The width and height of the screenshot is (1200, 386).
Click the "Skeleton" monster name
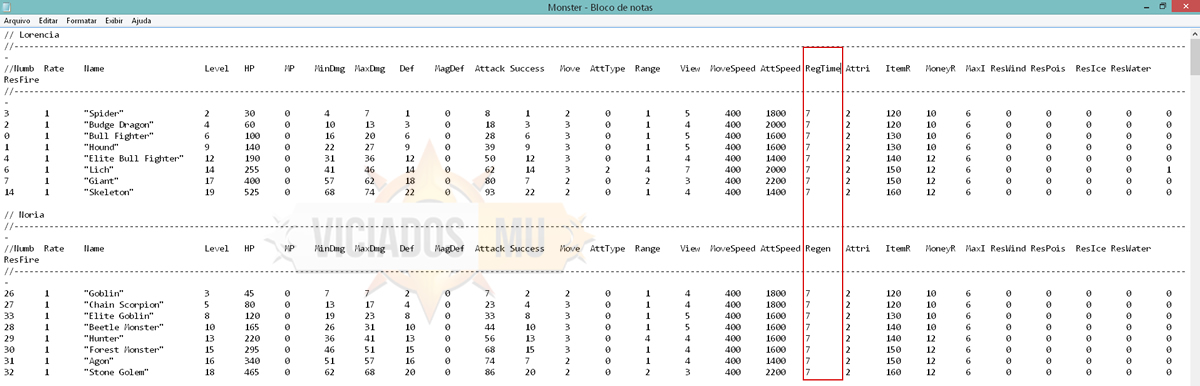[x=108, y=191]
